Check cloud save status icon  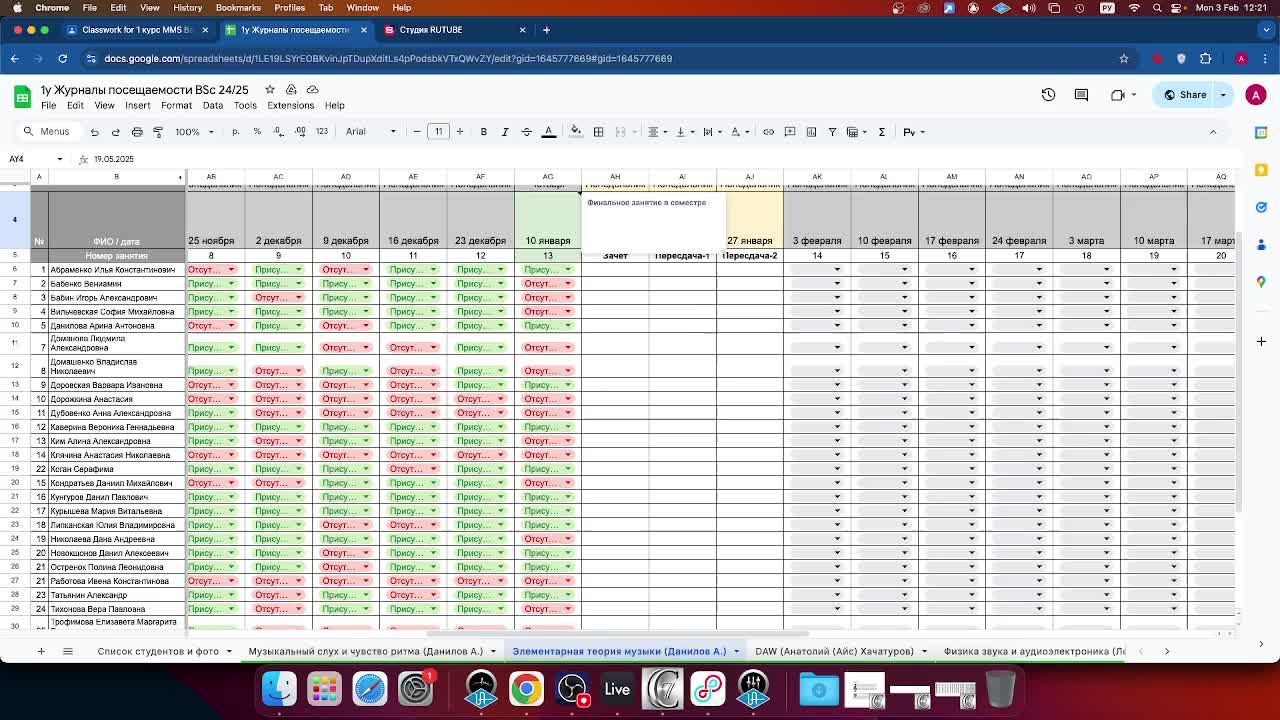click(312, 90)
